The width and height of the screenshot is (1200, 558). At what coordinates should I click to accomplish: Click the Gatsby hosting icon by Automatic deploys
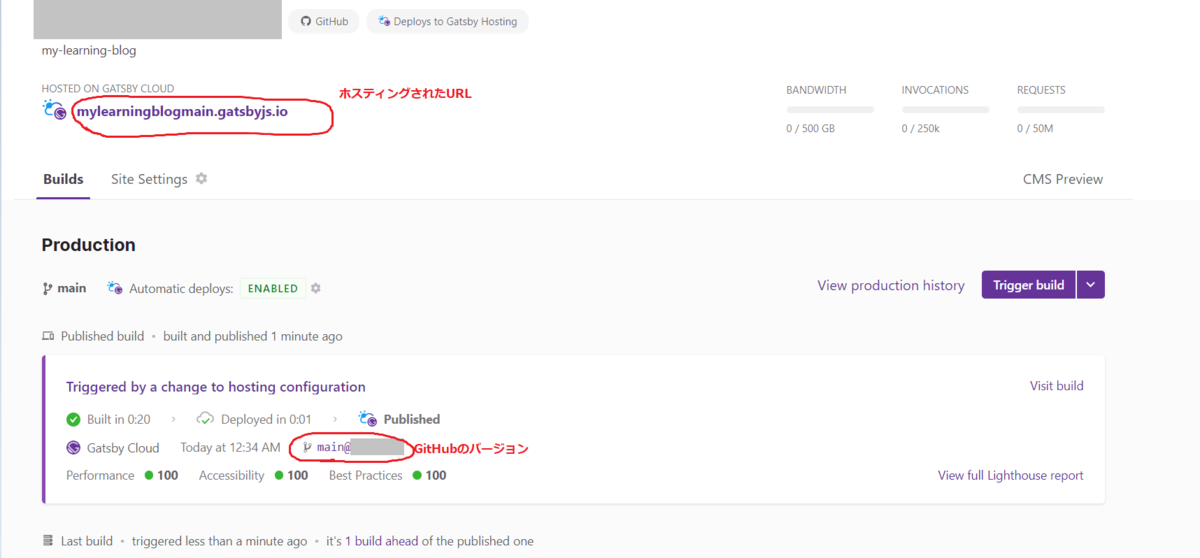[x=115, y=288]
